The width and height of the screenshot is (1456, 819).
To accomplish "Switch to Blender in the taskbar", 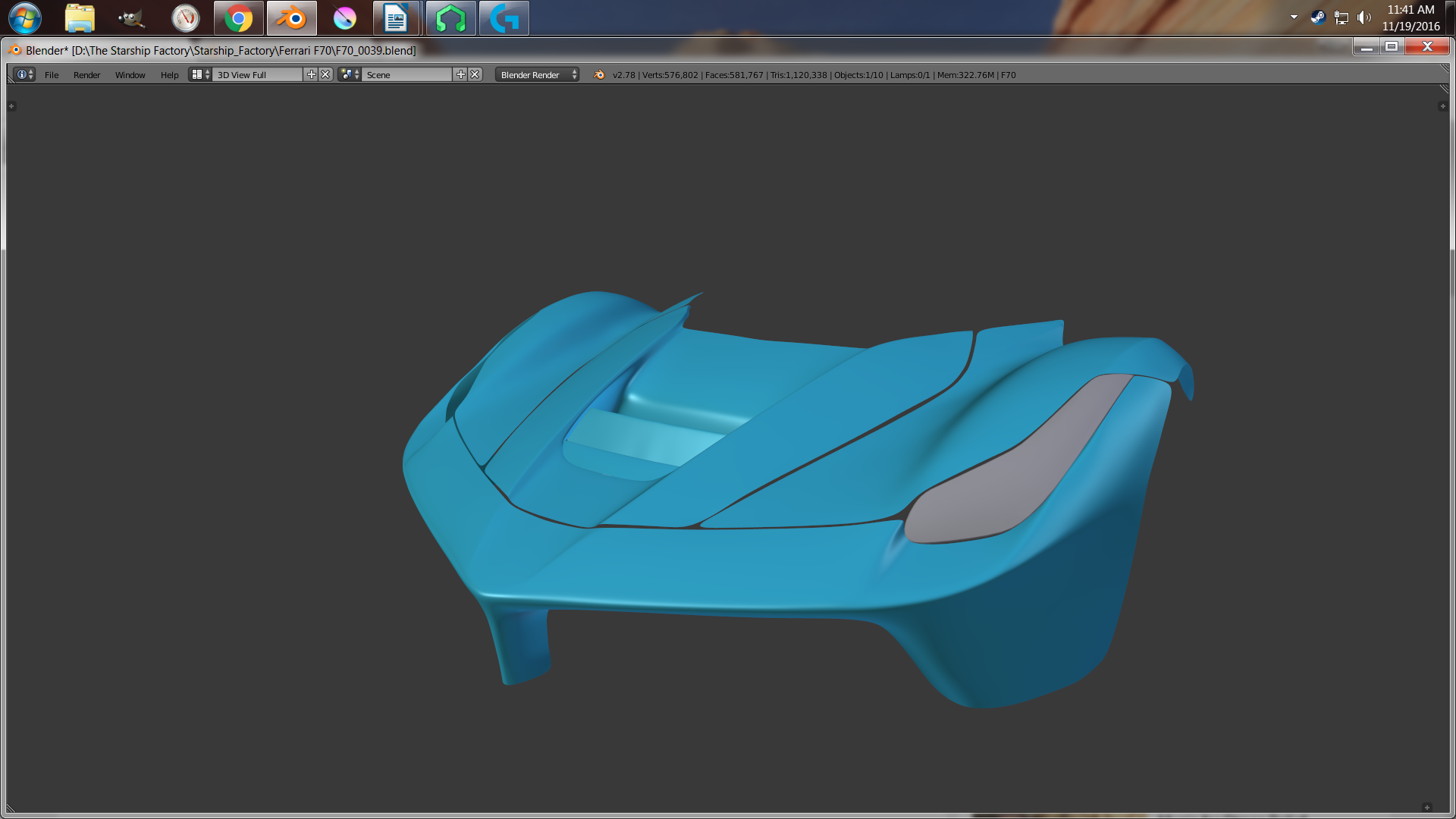I will tap(292, 18).
